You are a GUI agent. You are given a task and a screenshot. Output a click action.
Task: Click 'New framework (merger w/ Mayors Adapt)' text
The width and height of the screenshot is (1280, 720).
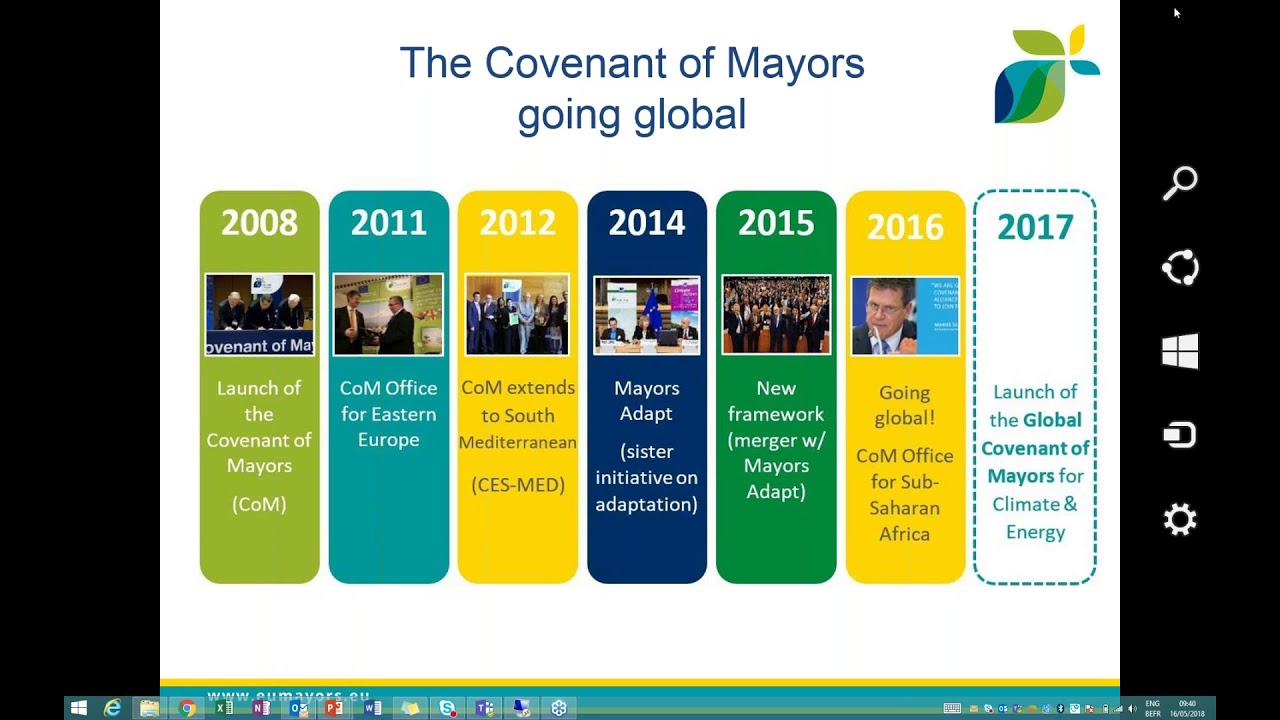click(776, 440)
